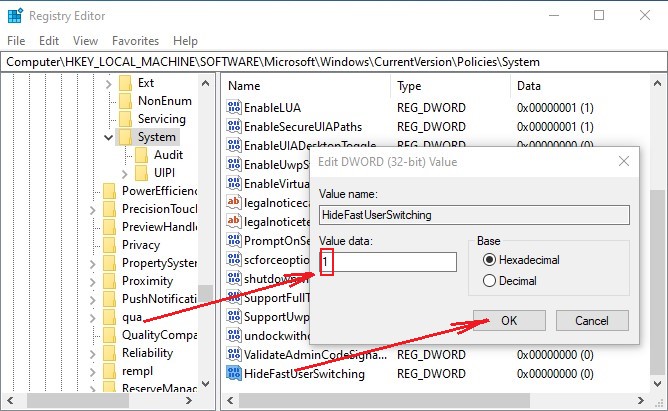Click the ValidateAdminCodeSignatures DWORD icon
Screen dimensions: 668x411
pos(233,354)
